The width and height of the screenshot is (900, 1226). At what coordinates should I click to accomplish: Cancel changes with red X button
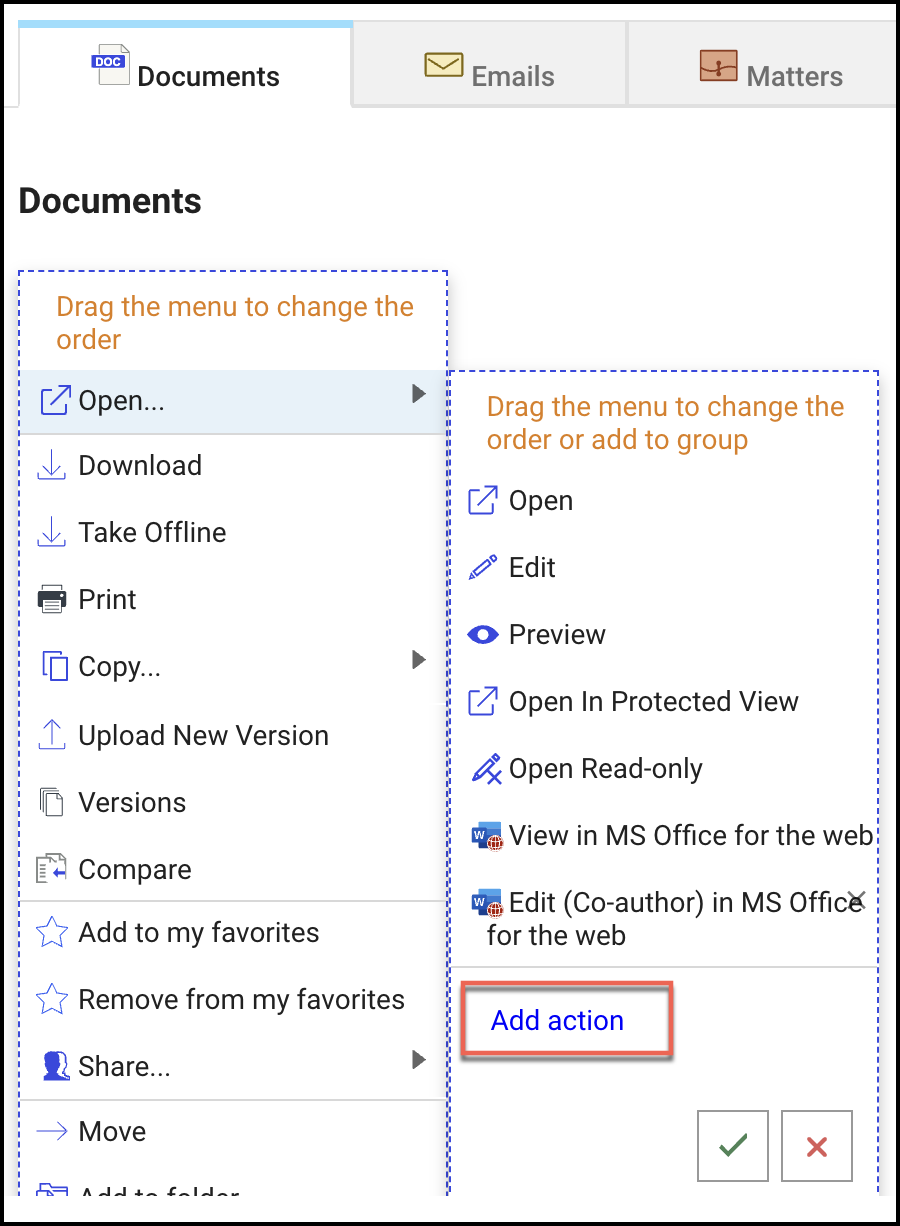816,1146
